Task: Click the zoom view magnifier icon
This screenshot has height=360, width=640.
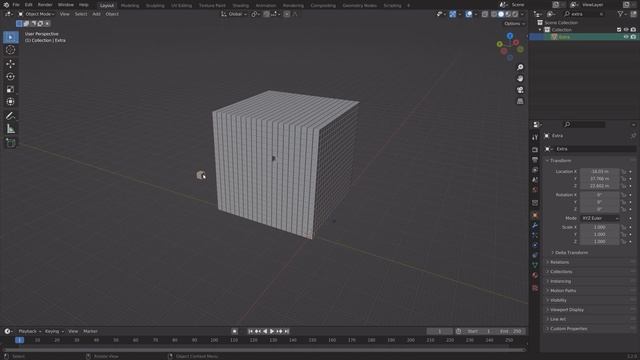Action: (x=520, y=67)
